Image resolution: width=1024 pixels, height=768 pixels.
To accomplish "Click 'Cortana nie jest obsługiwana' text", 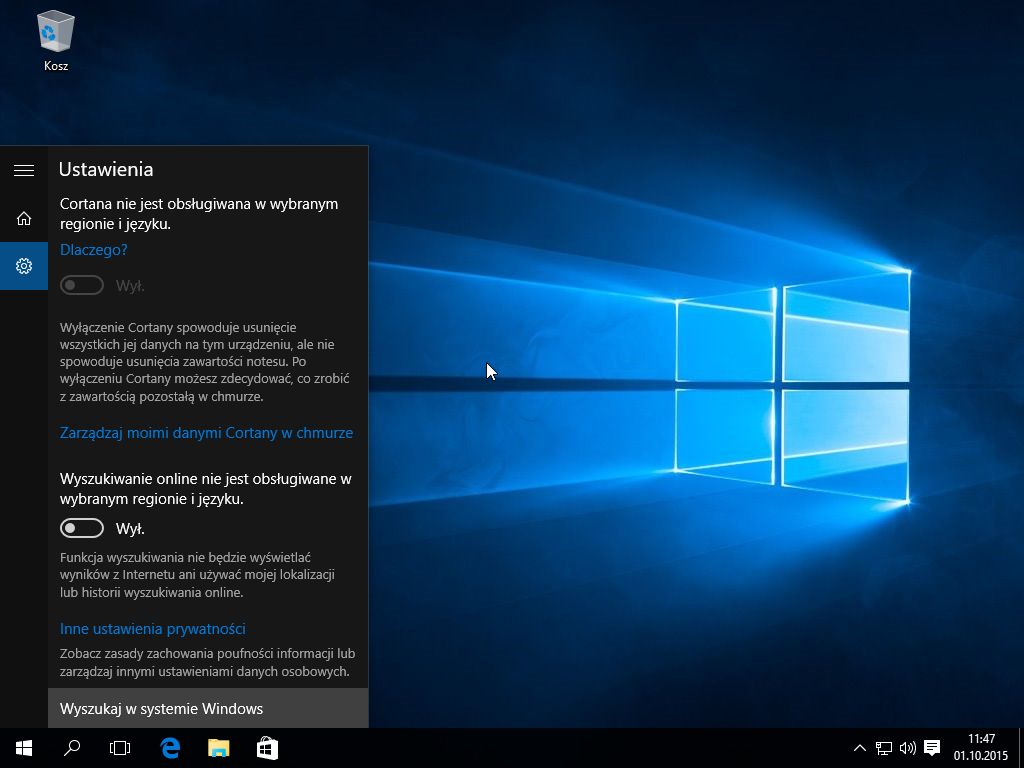I will (199, 214).
